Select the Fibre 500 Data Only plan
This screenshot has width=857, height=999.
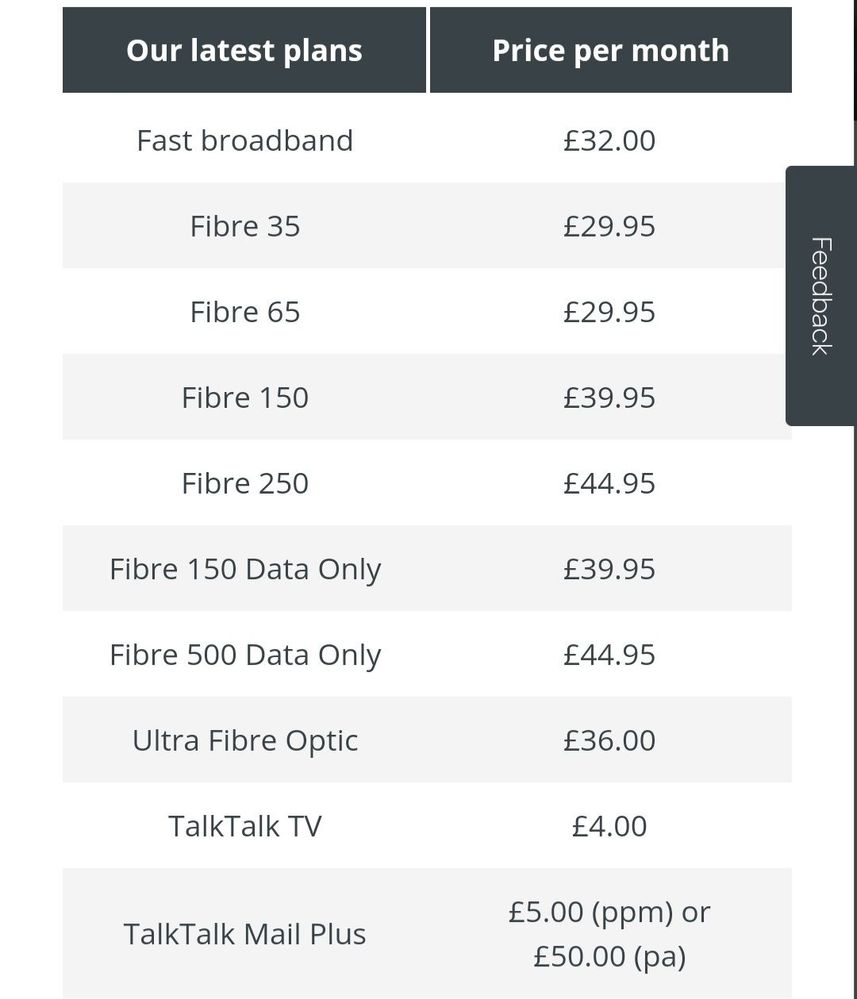[x=245, y=655]
